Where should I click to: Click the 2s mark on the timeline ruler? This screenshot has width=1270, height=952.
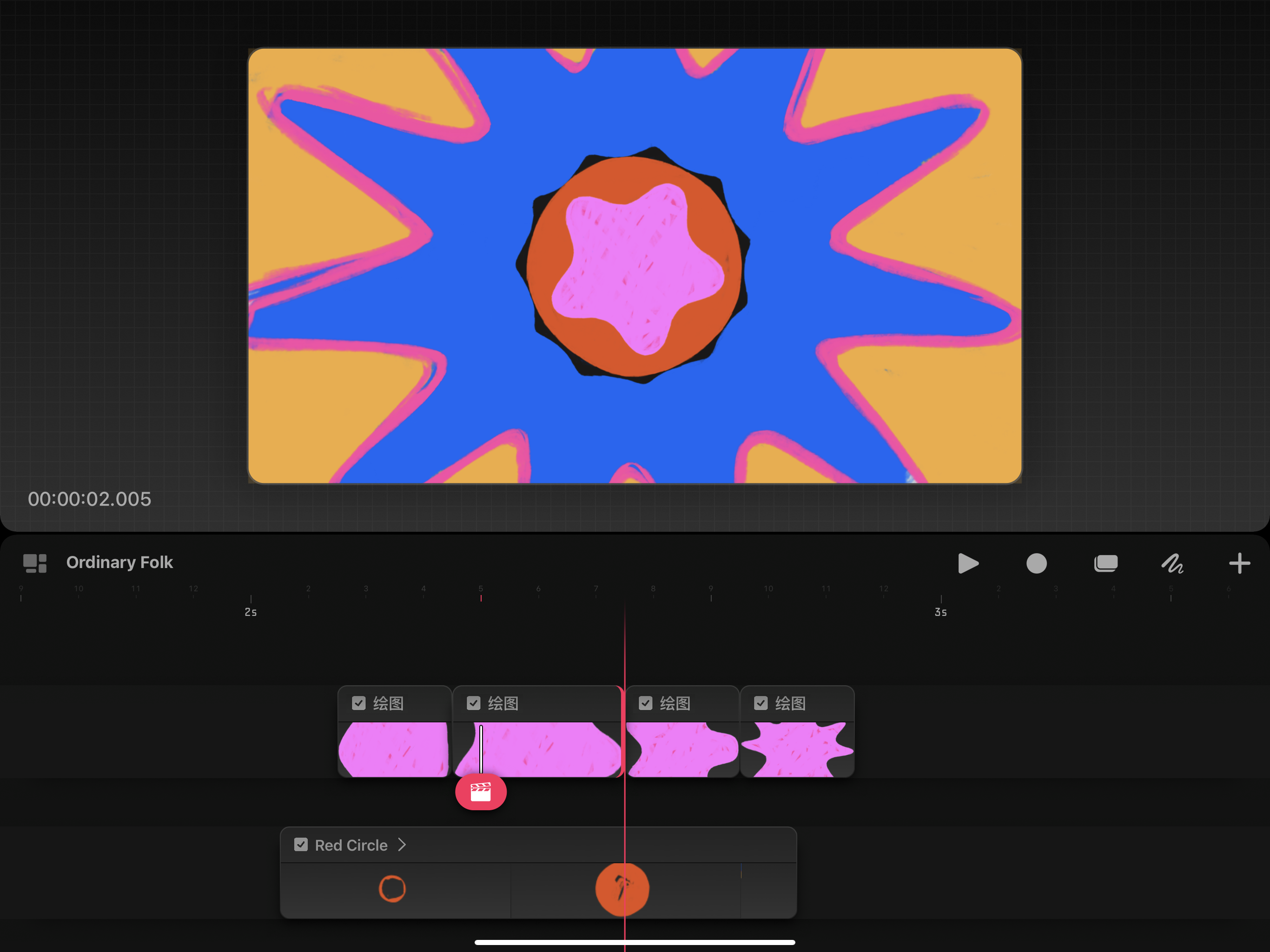(x=250, y=612)
